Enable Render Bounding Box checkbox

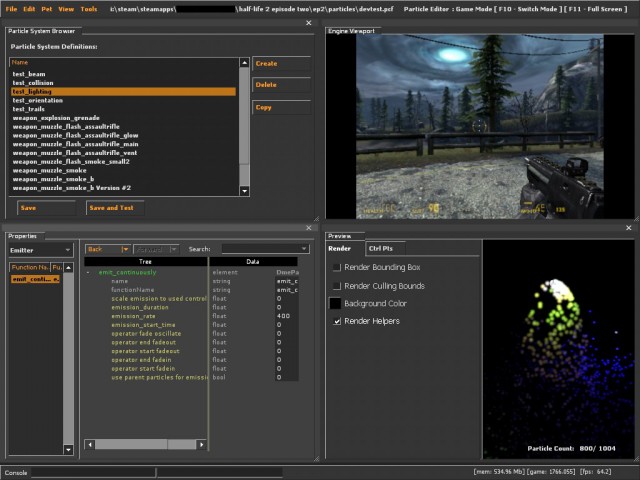(336, 268)
